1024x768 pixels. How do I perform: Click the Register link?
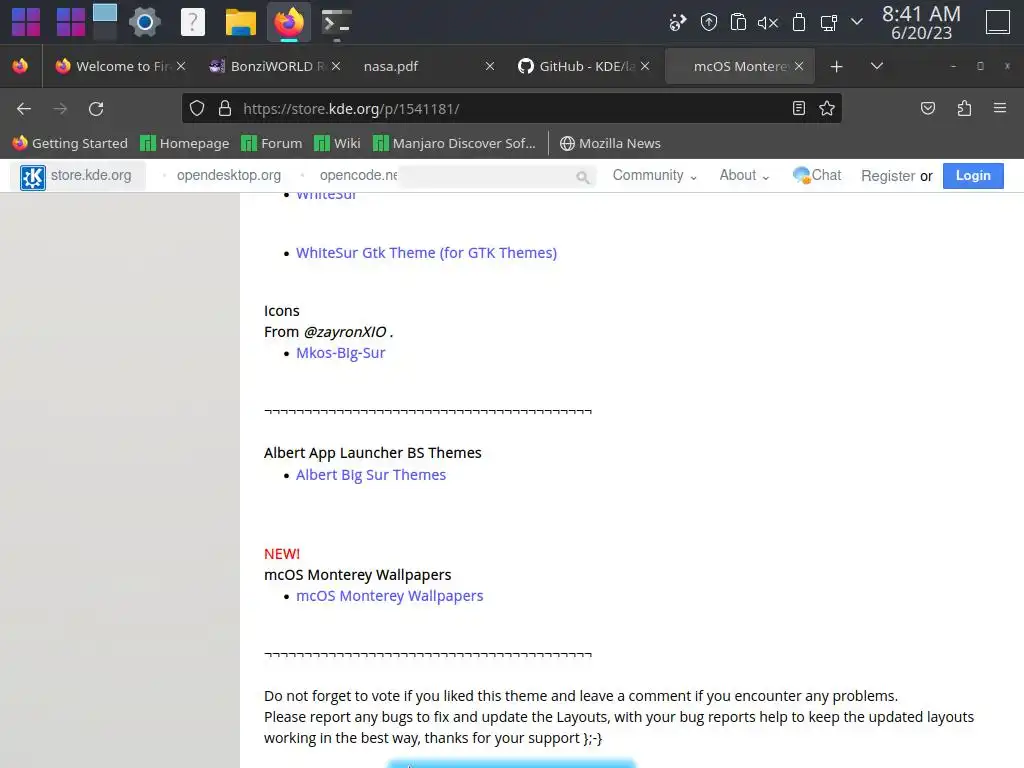click(x=888, y=176)
